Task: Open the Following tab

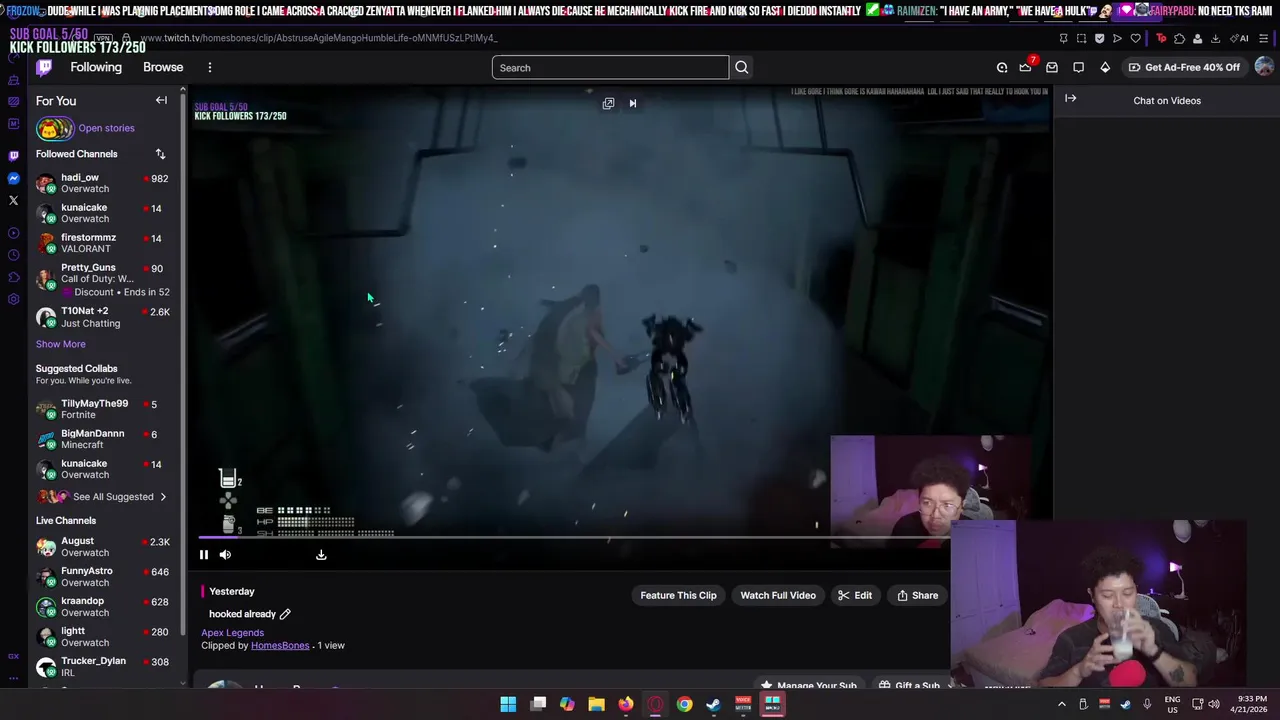Action: [96, 67]
